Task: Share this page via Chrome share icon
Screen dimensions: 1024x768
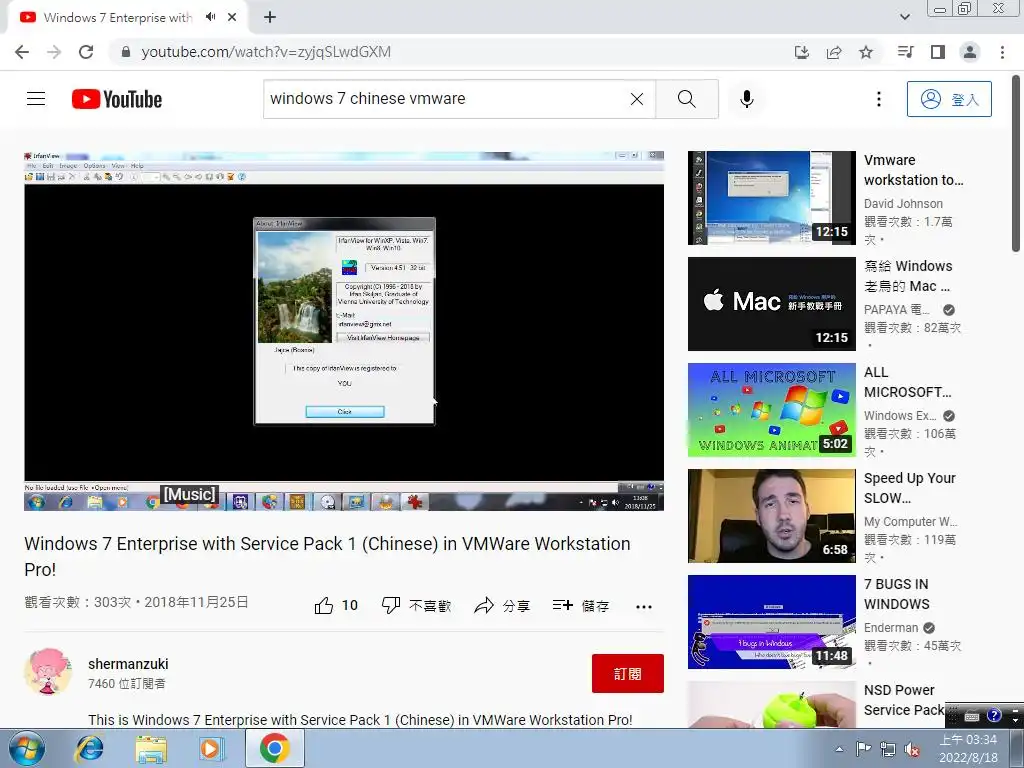Action: [x=834, y=52]
